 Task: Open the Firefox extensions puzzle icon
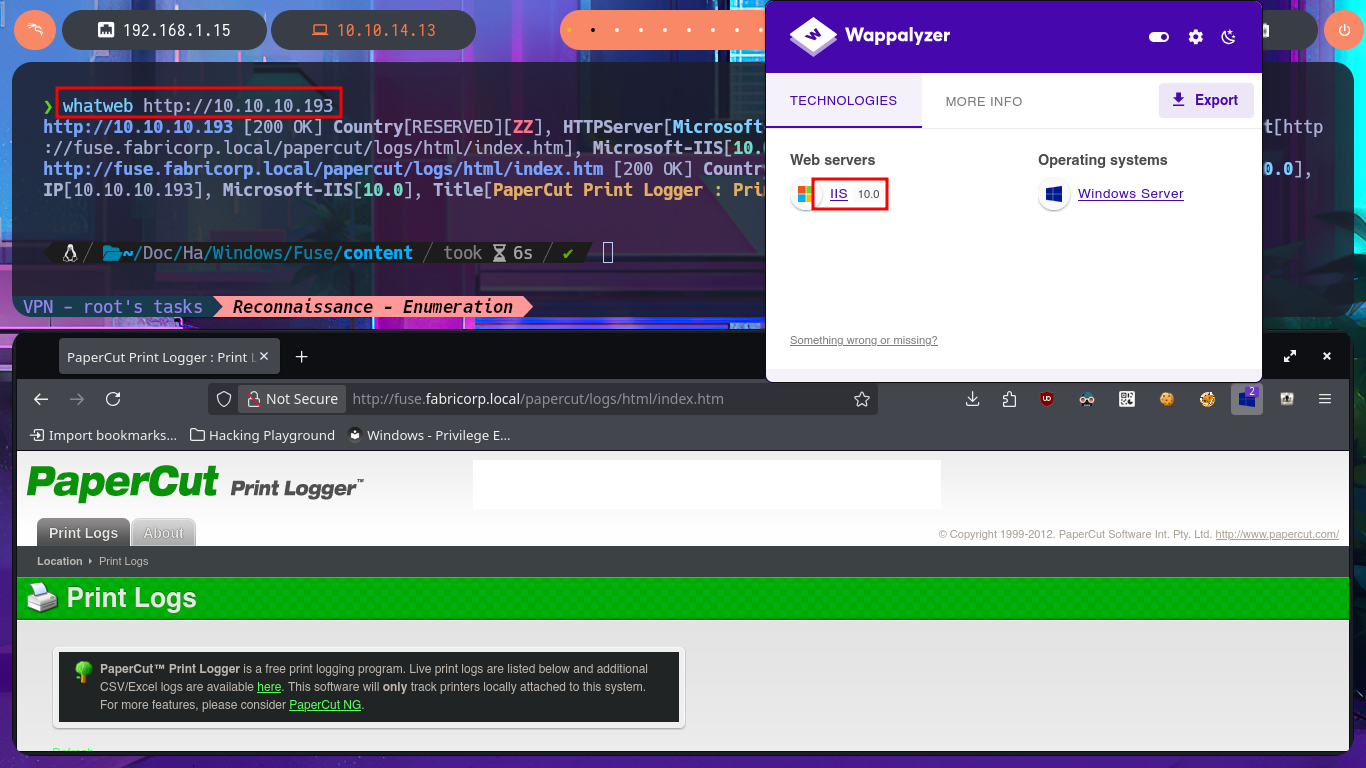[x=1009, y=399]
